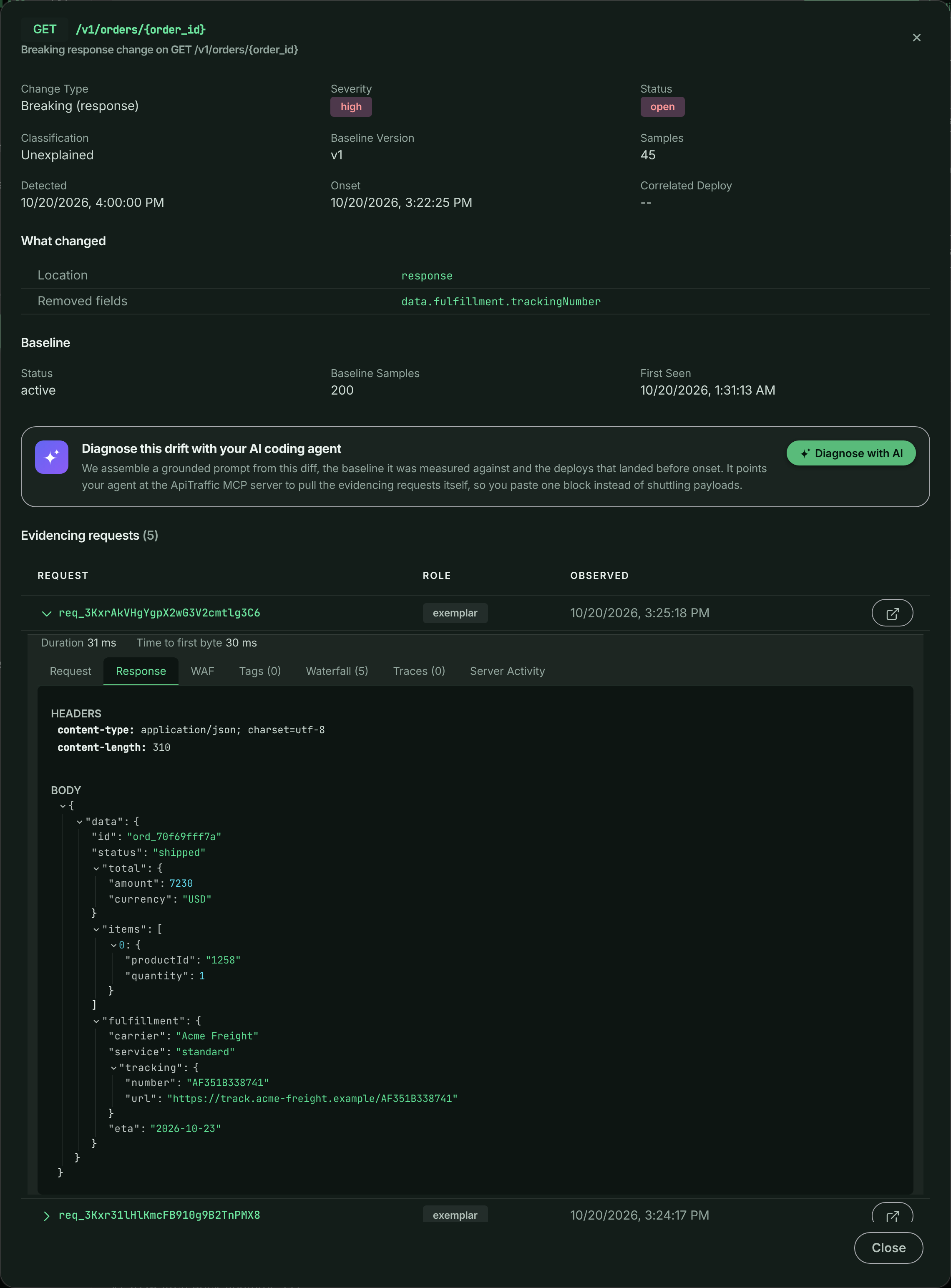The height and width of the screenshot is (1288, 951).
Task: Click observed time 10/20/2026, 3:25:18 PM
Action: (639, 613)
